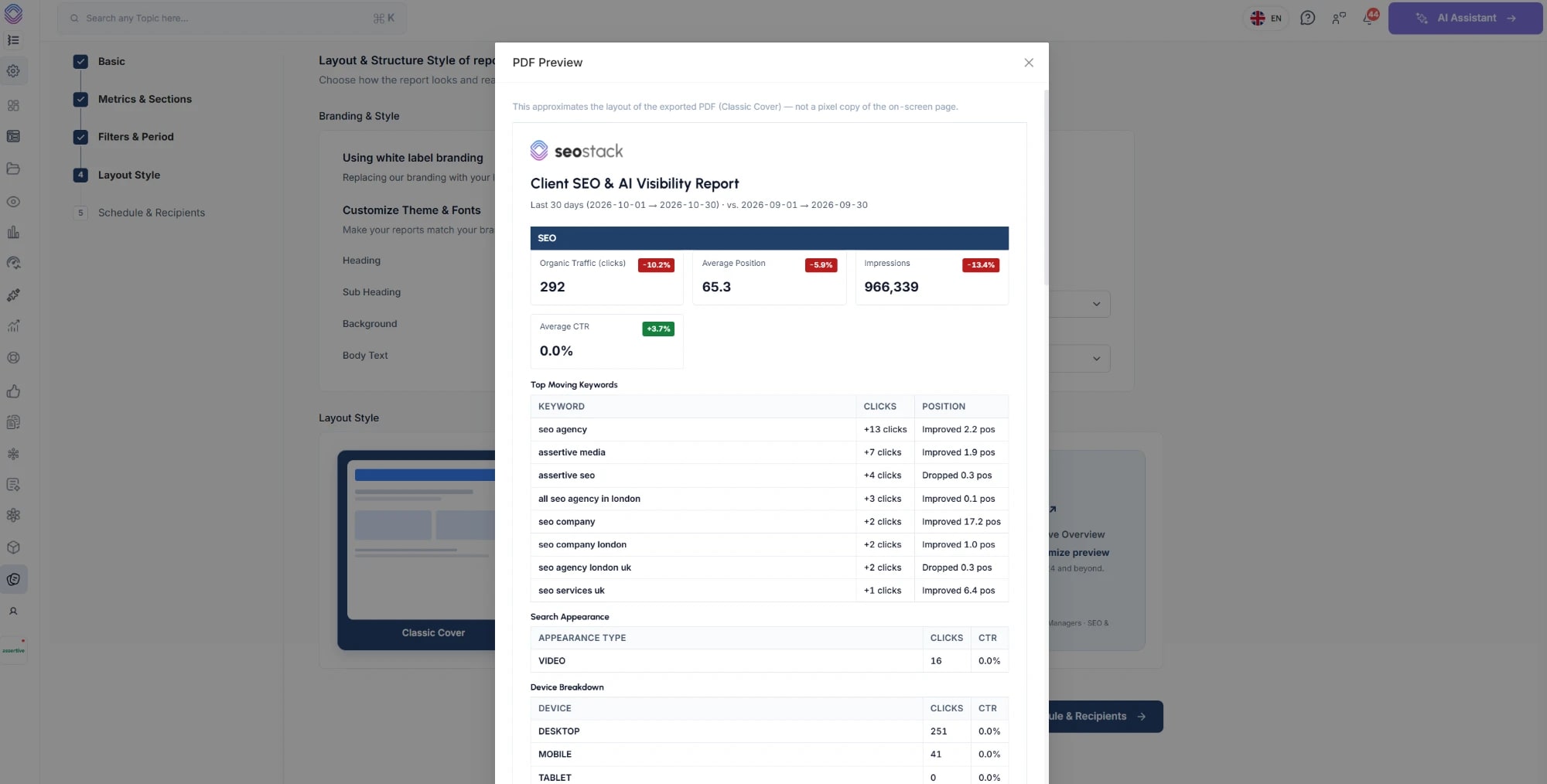1547x784 pixels.
Task: Open the team sharing icon in header
Action: [1339, 18]
